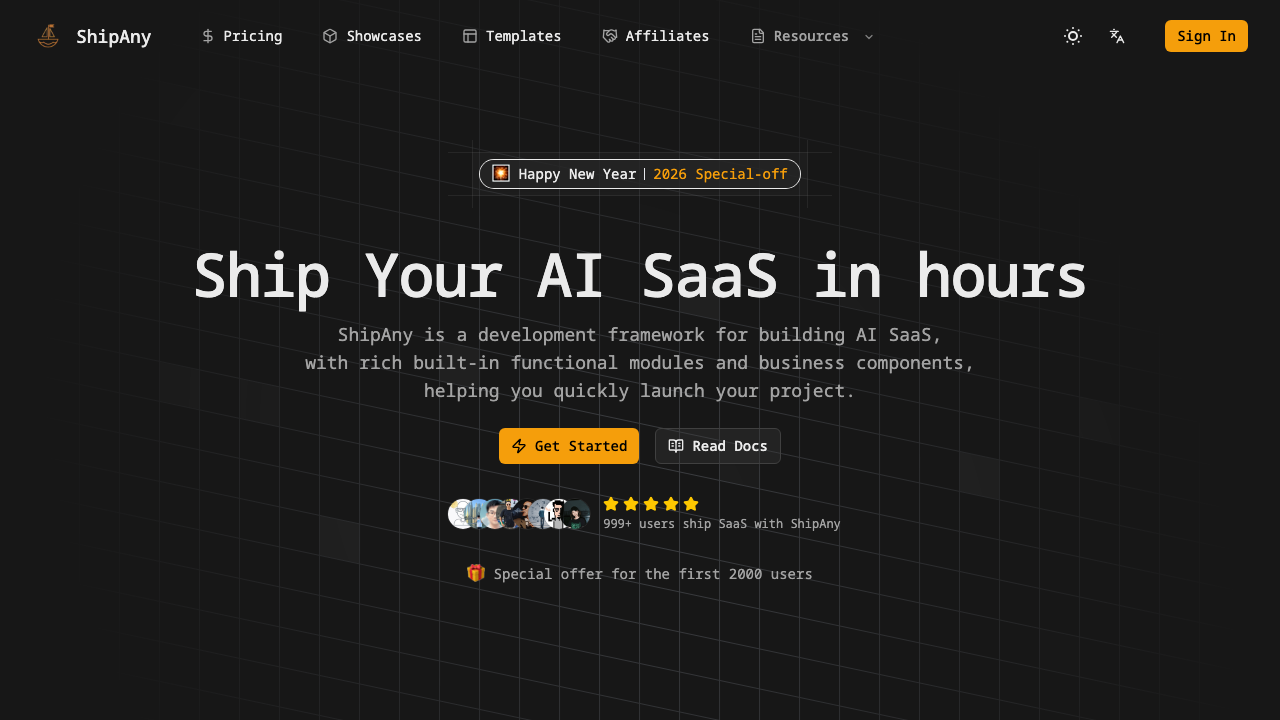1280x720 pixels.
Task: Click the five-star rating row
Action: [x=651, y=504]
